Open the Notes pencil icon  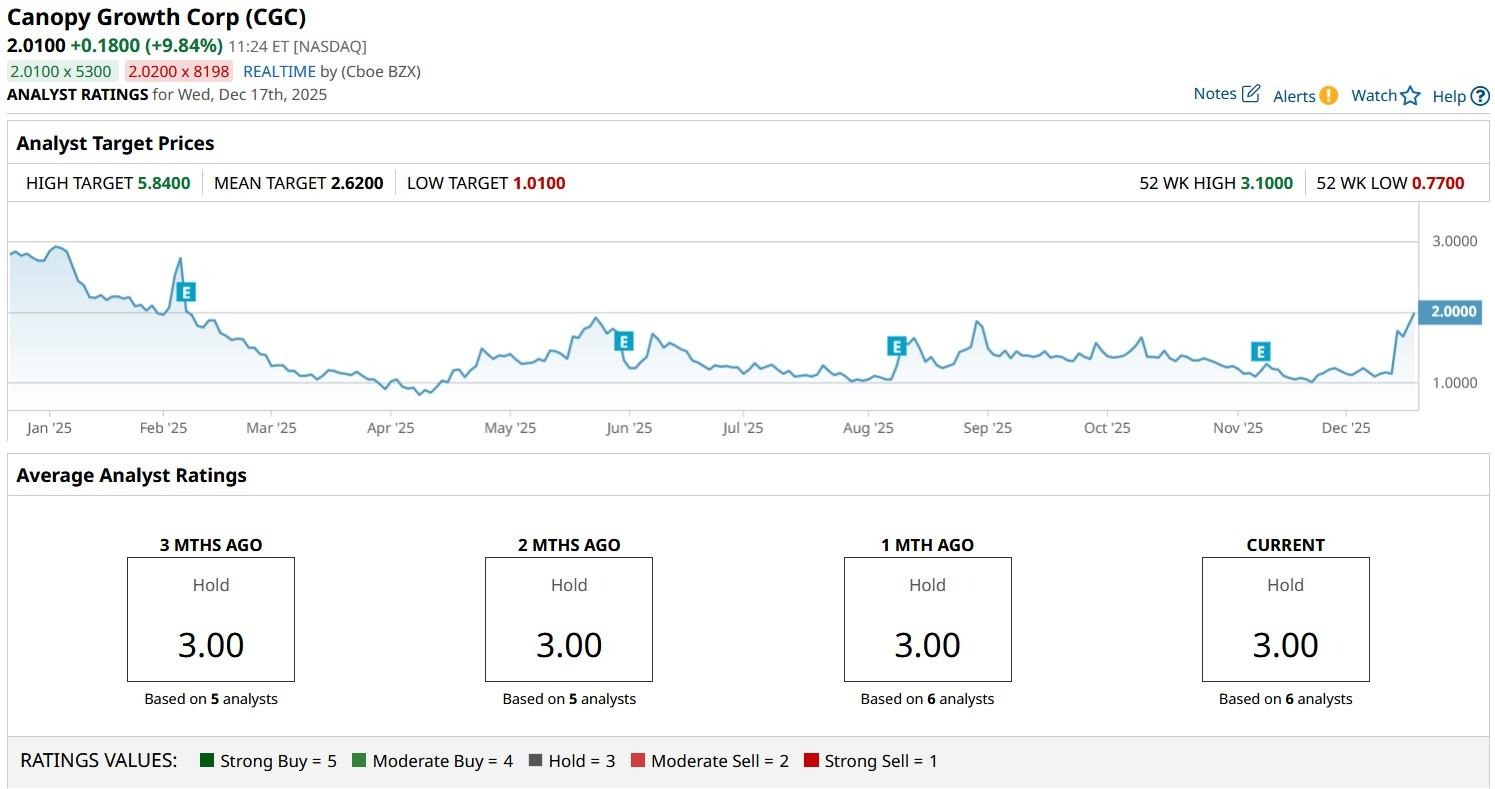click(1251, 94)
